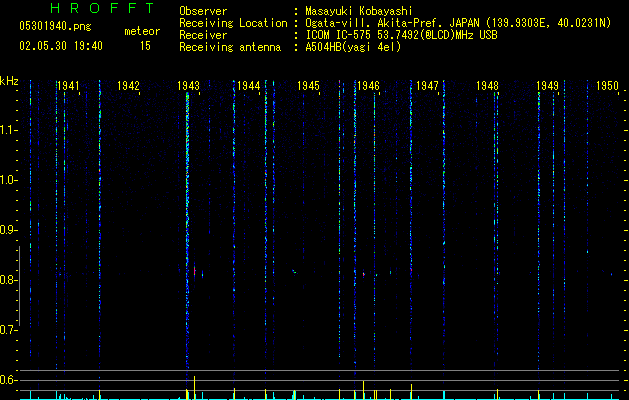Click the meteor label
629x400 pixels.
pyautogui.click(x=142, y=31)
